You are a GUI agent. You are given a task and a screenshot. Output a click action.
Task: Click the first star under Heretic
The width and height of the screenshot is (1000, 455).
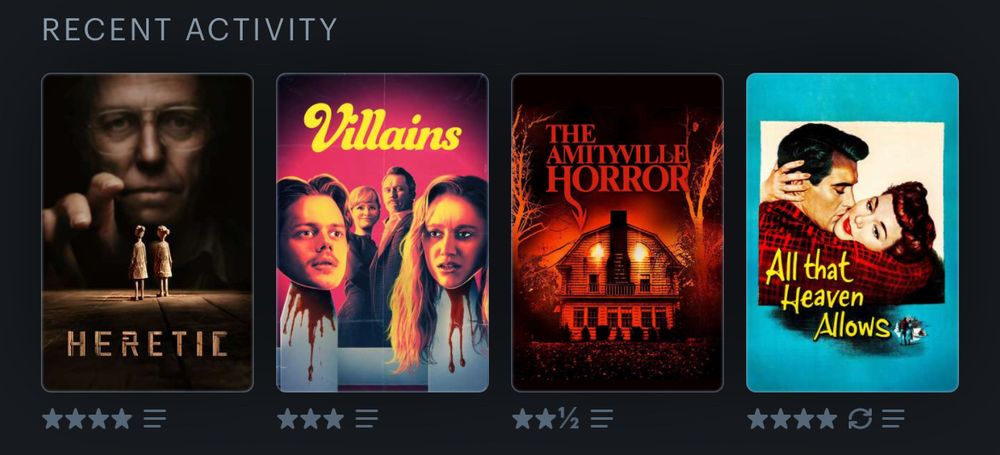[53, 419]
